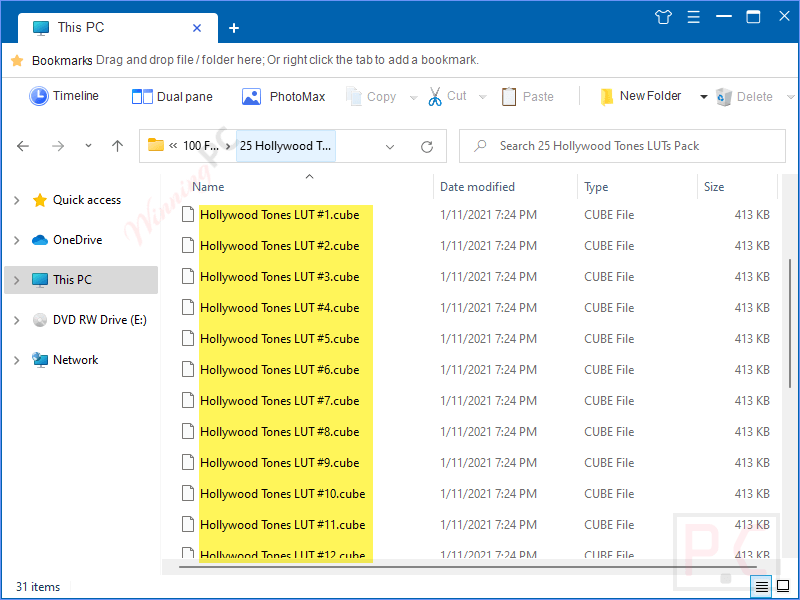Expand DVD RW Drive (E:) node
The image size is (800, 600).
click(16, 320)
